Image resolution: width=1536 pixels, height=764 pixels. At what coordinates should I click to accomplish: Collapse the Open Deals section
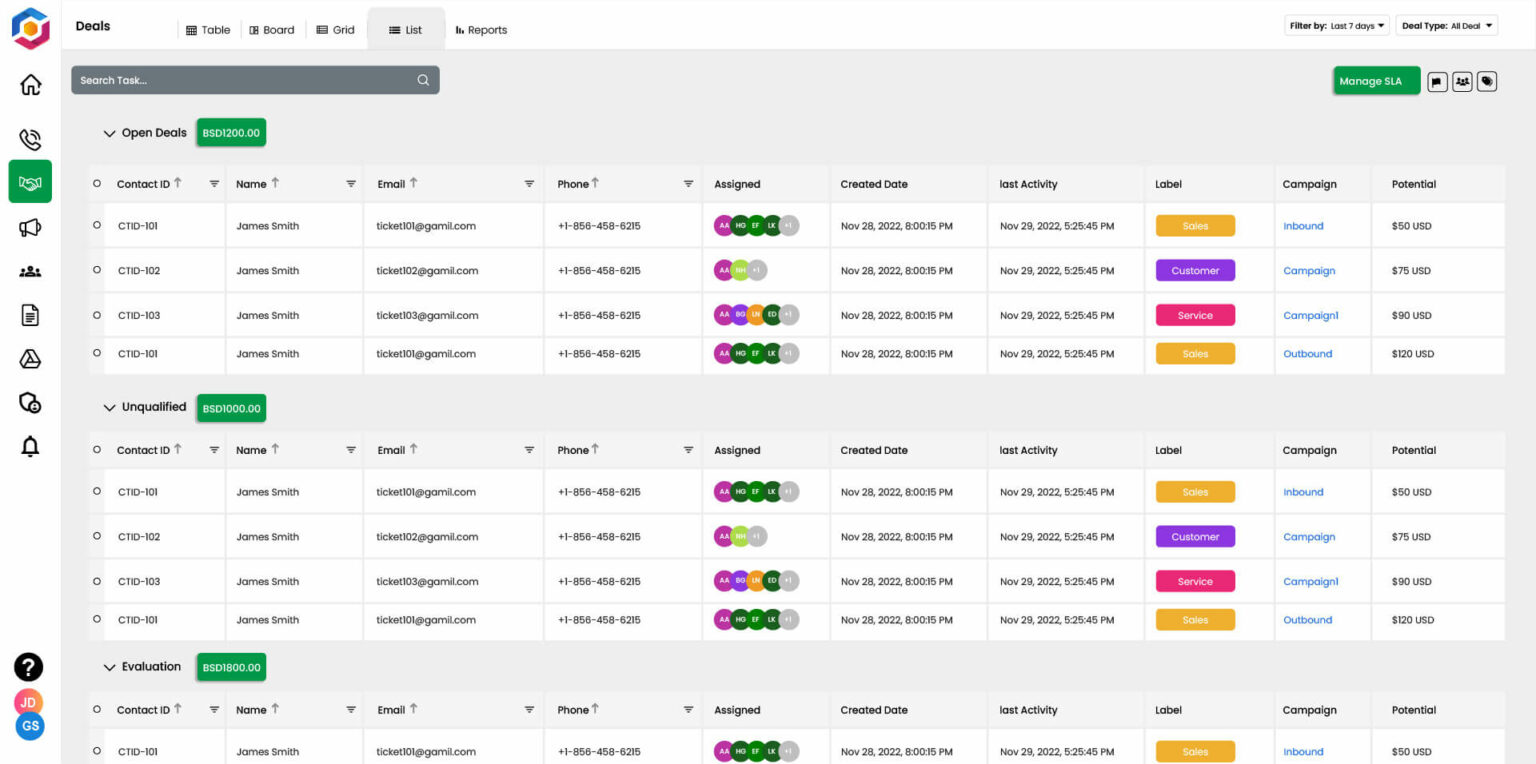click(110, 133)
